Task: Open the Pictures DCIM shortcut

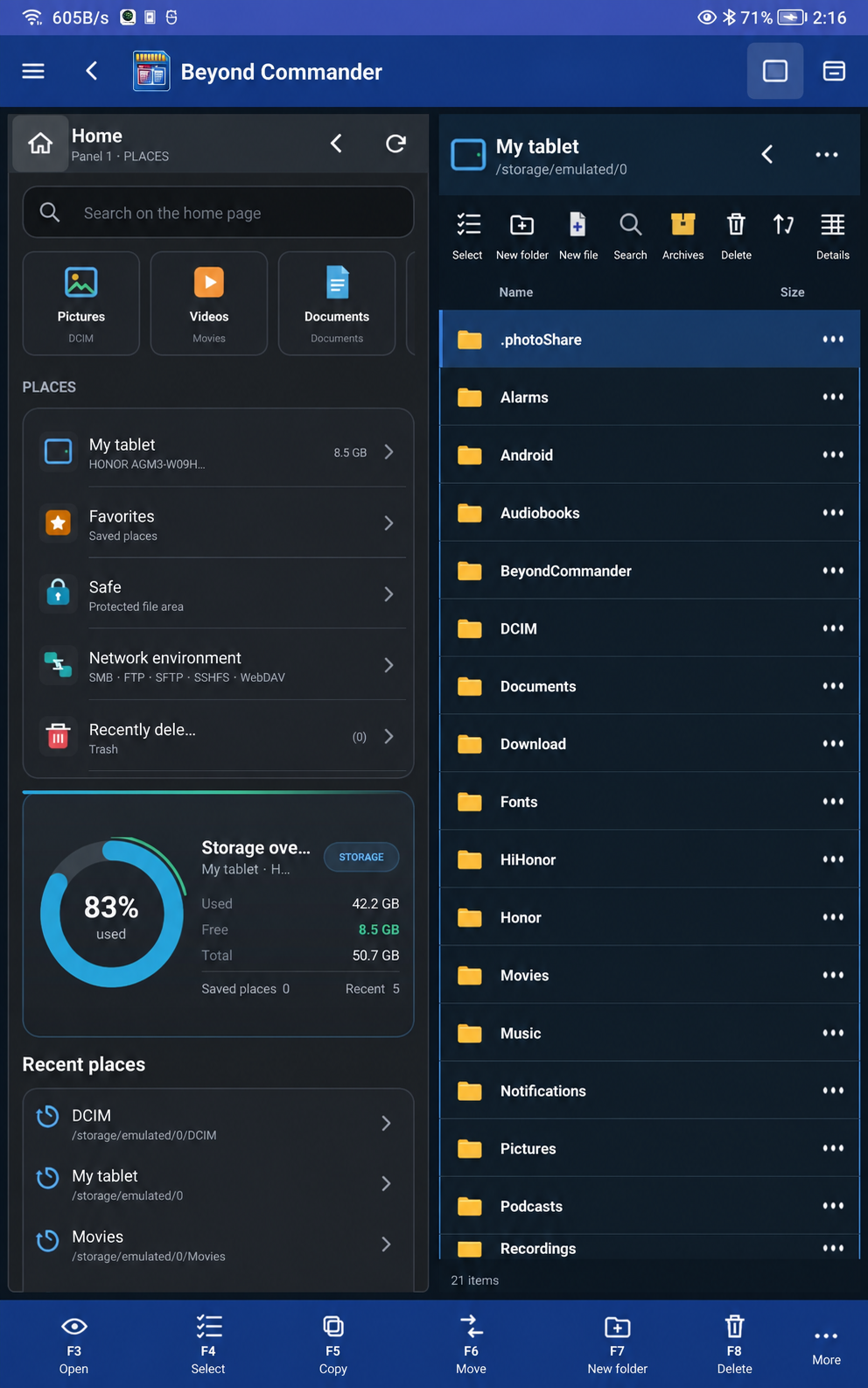Action: pos(81,304)
